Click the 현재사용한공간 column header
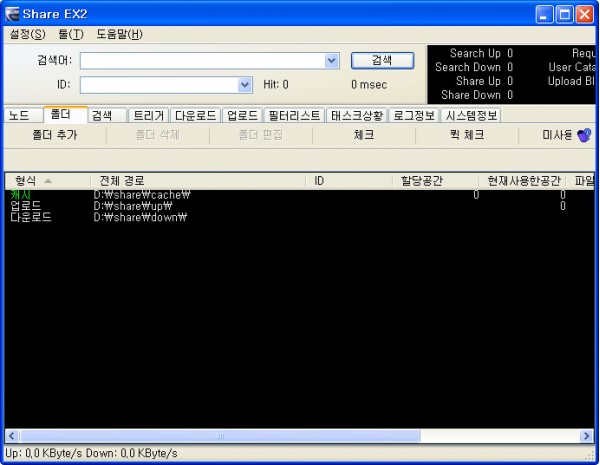 click(522, 181)
